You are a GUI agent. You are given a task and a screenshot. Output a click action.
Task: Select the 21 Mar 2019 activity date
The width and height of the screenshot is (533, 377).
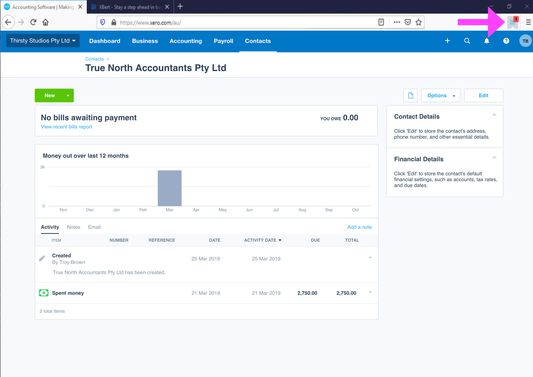click(266, 293)
